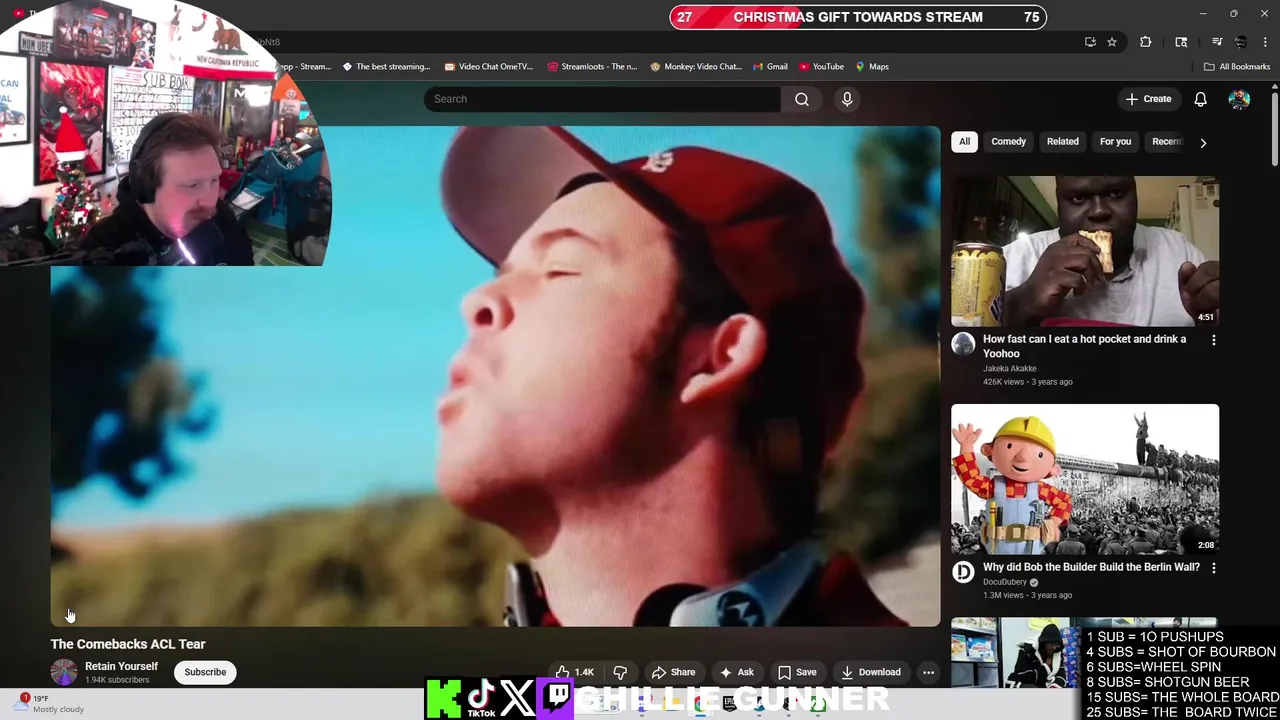
Task: Select the Comedy filter chip
Action: tap(1008, 142)
